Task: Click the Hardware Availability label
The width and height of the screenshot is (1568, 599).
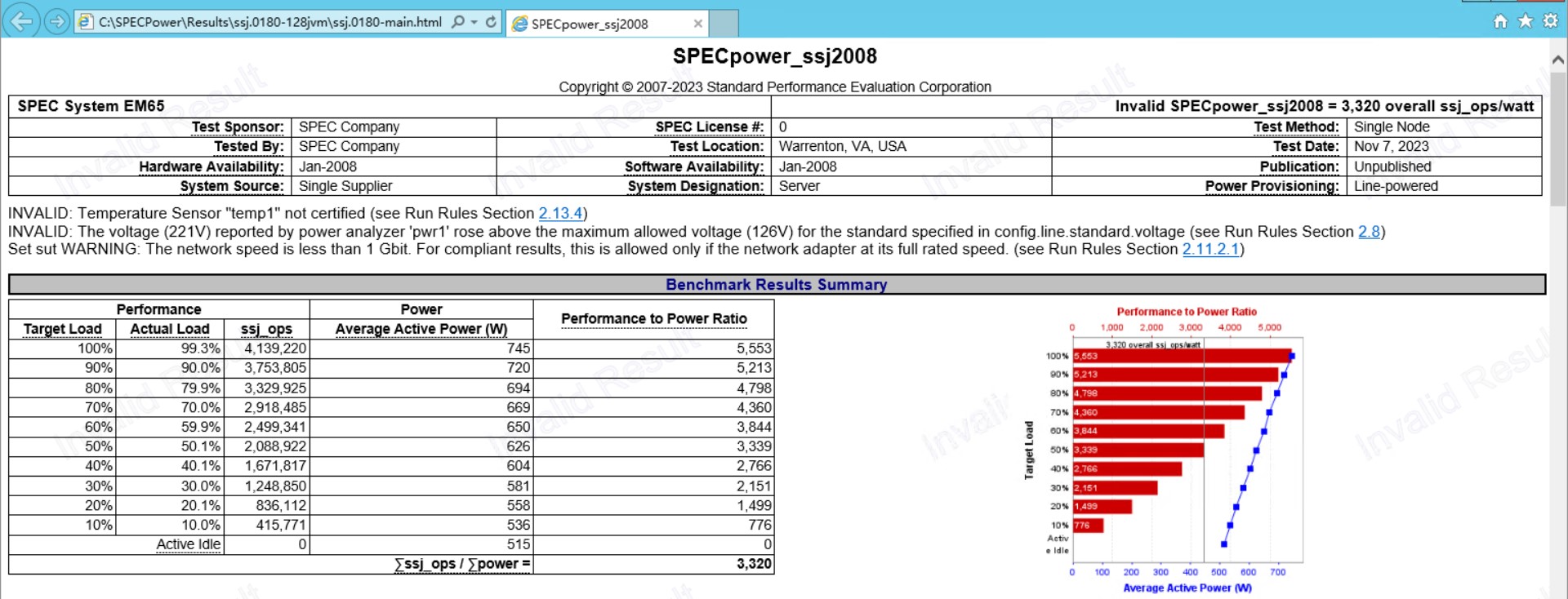Action: [x=212, y=166]
